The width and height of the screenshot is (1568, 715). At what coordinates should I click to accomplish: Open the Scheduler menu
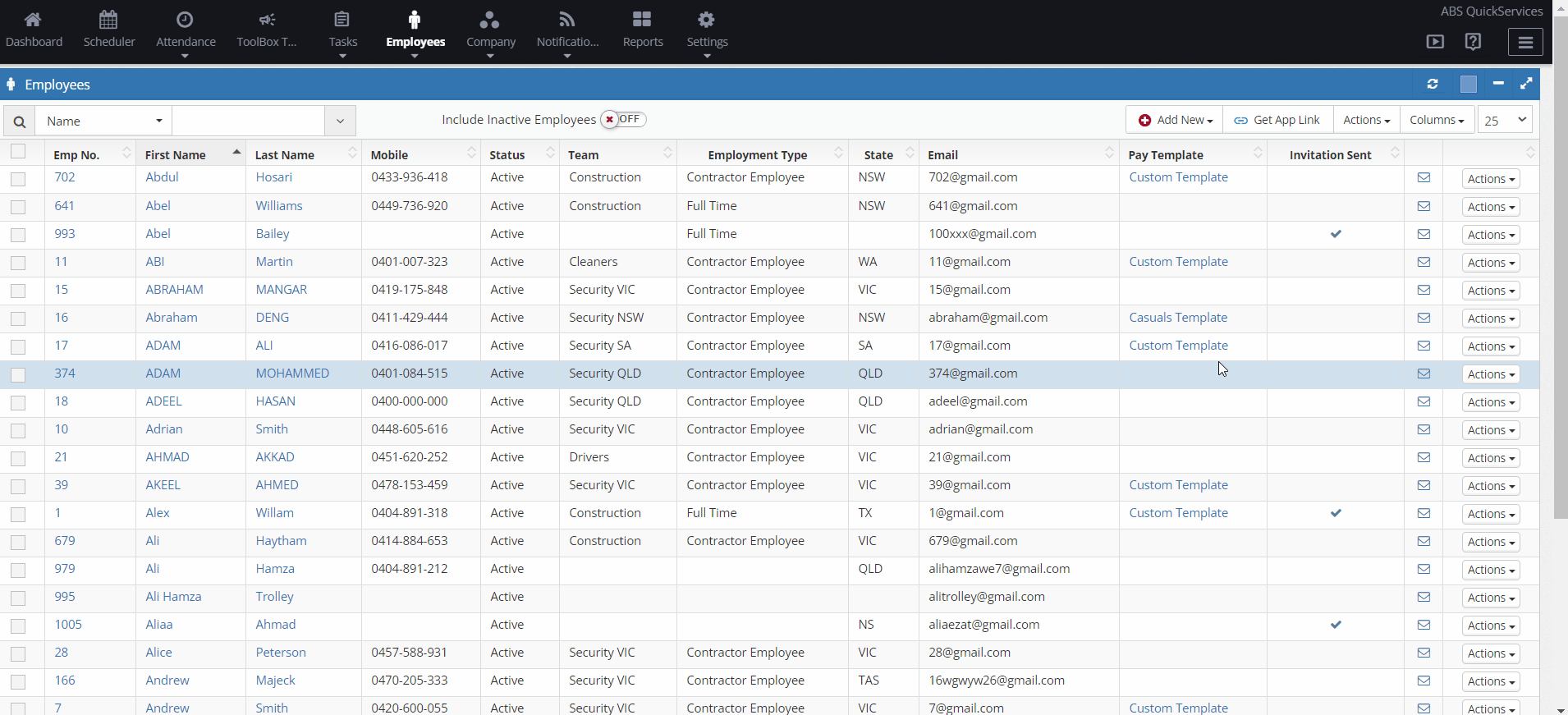(x=109, y=30)
